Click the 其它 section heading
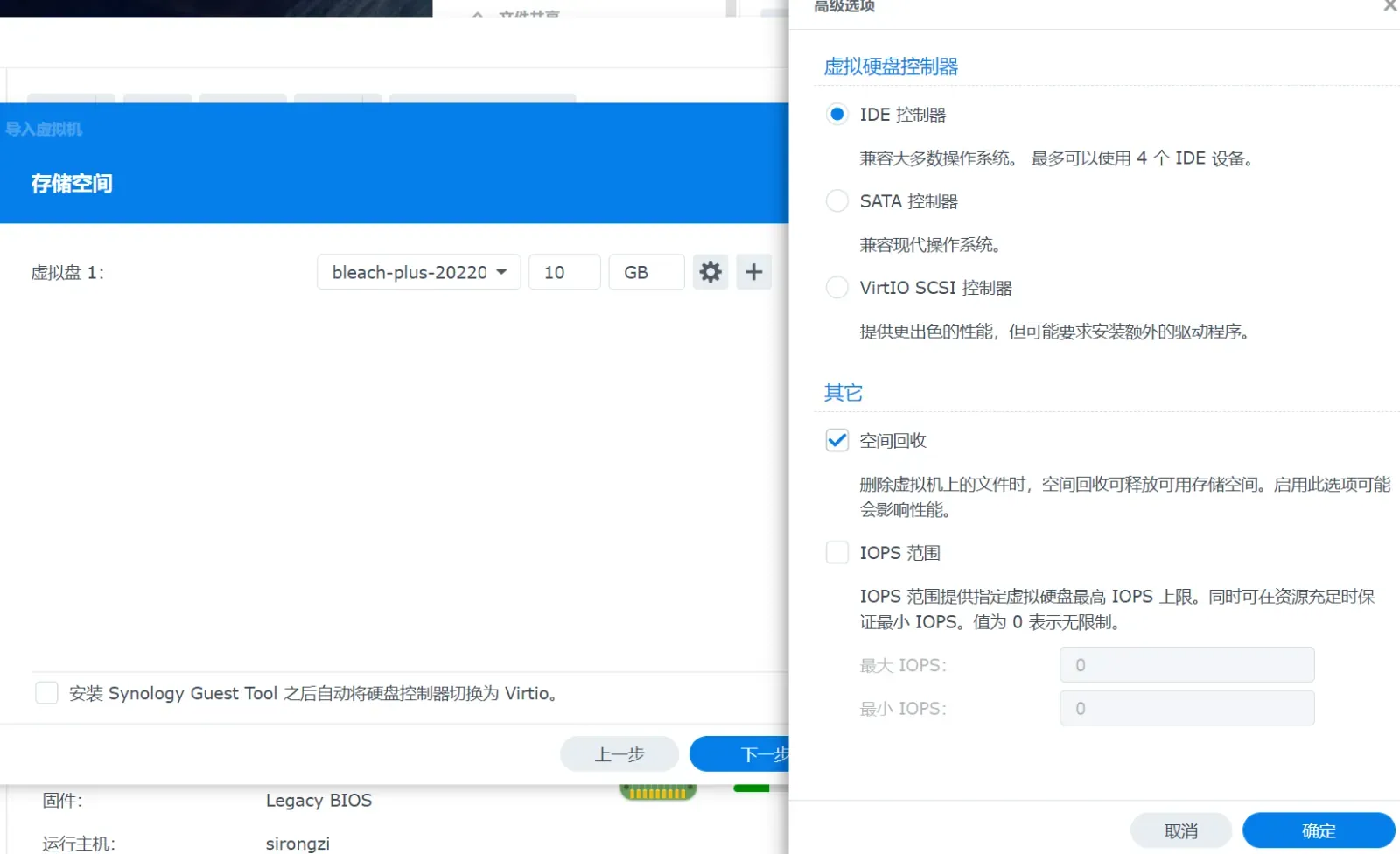The width and height of the screenshot is (1400, 854). [843, 393]
